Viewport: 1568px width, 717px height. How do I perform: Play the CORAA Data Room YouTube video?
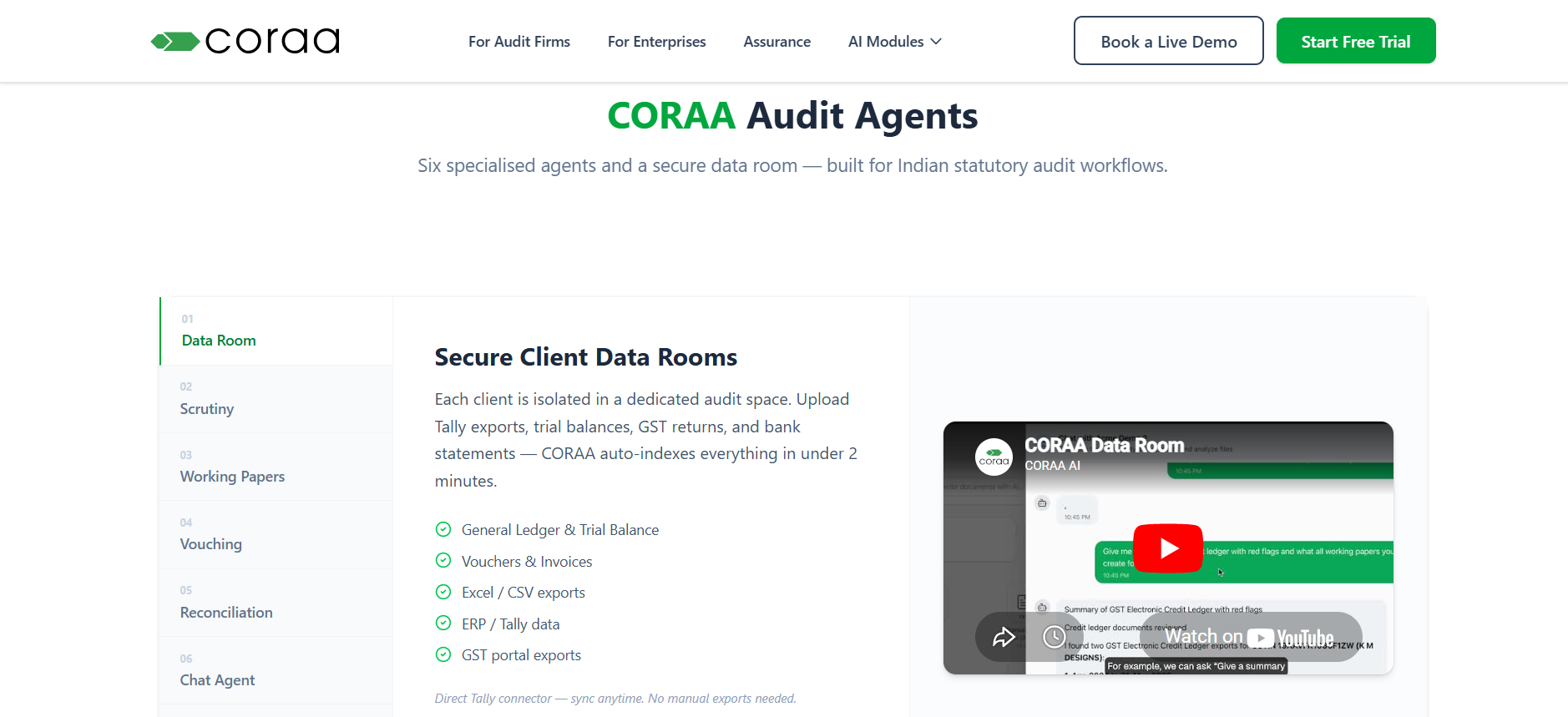[1168, 548]
